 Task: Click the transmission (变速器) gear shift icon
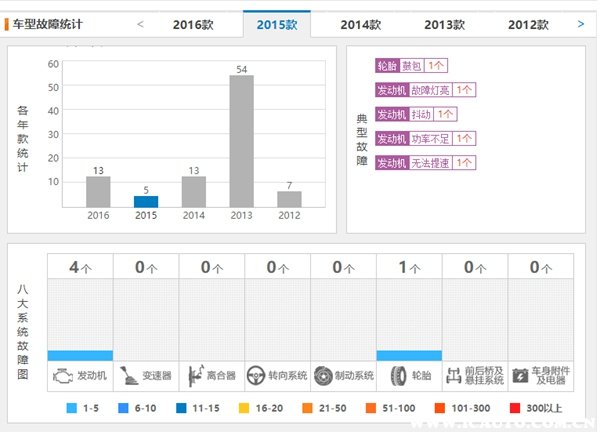tap(129, 376)
